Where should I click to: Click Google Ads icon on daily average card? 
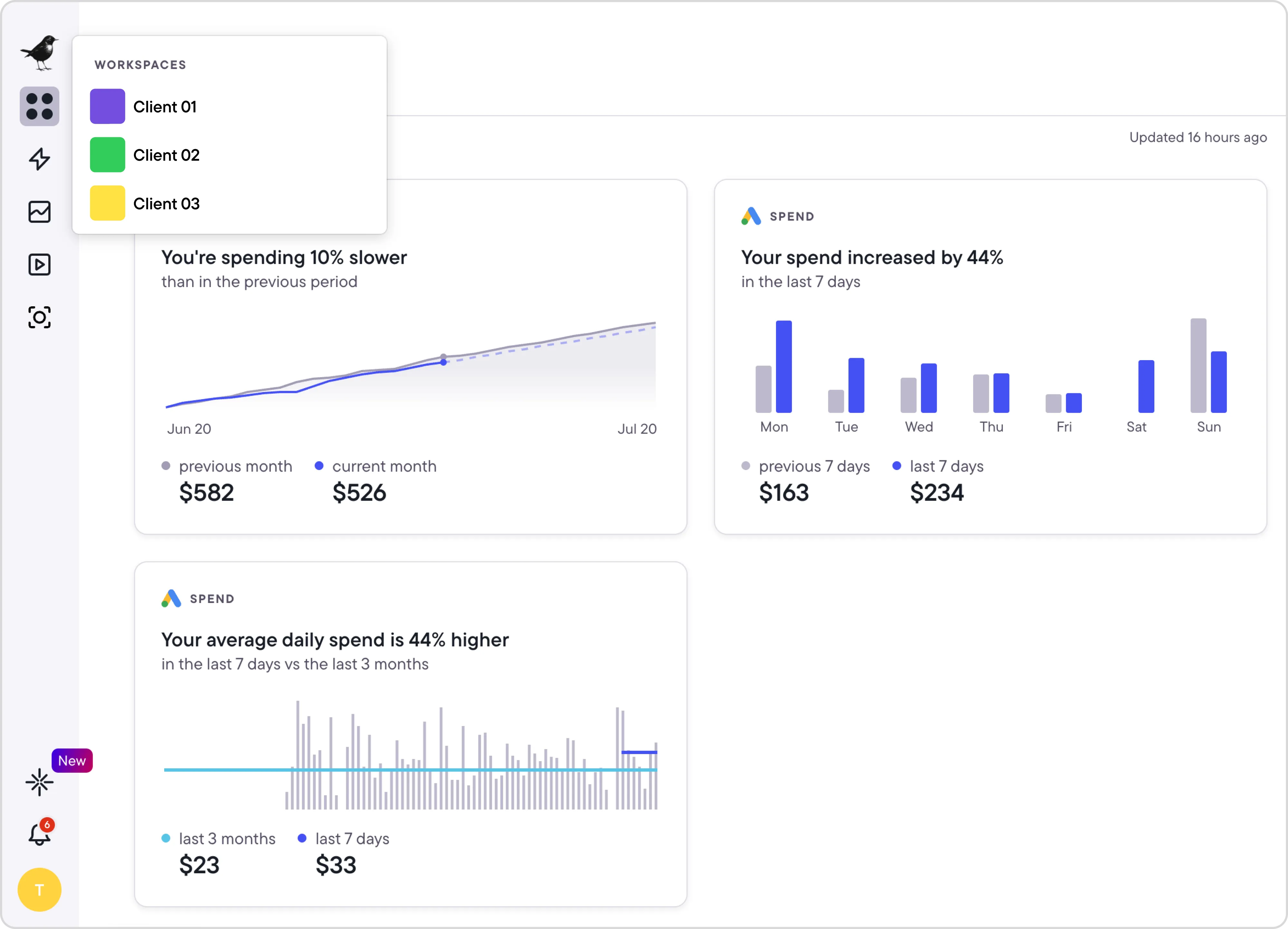click(x=171, y=599)
